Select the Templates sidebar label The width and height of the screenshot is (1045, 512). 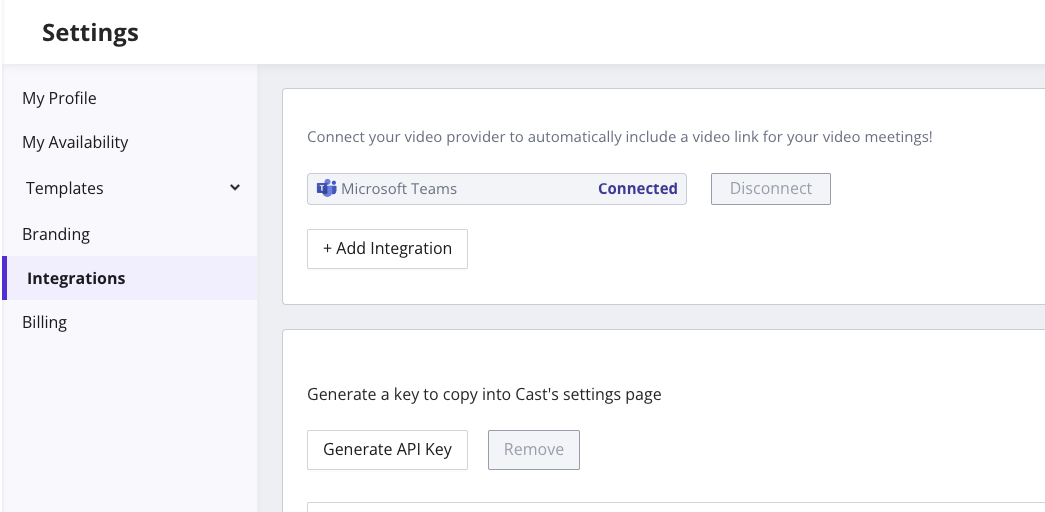(65, 188)
